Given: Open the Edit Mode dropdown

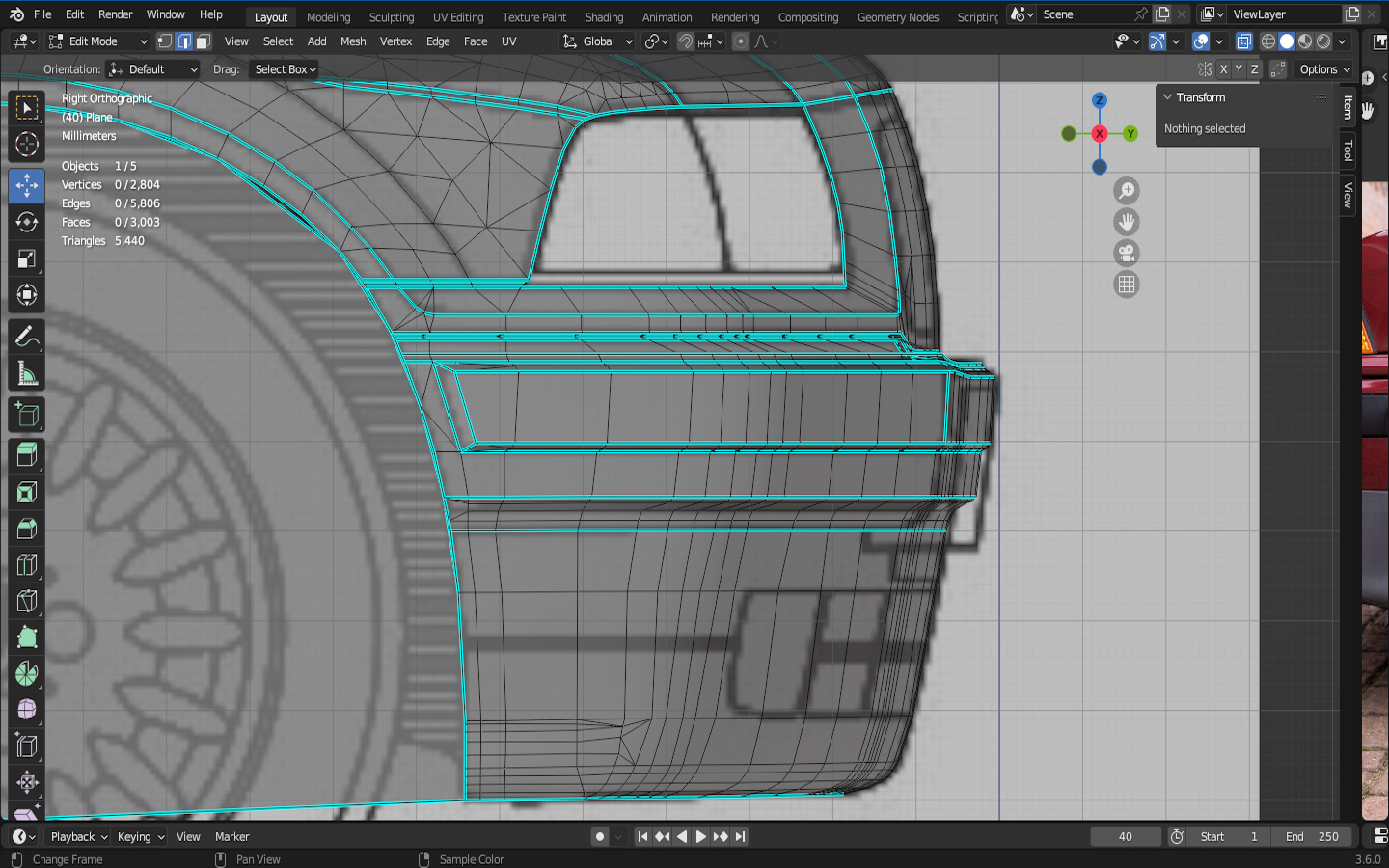Looking at the screenshot, I should click(97, 41).
